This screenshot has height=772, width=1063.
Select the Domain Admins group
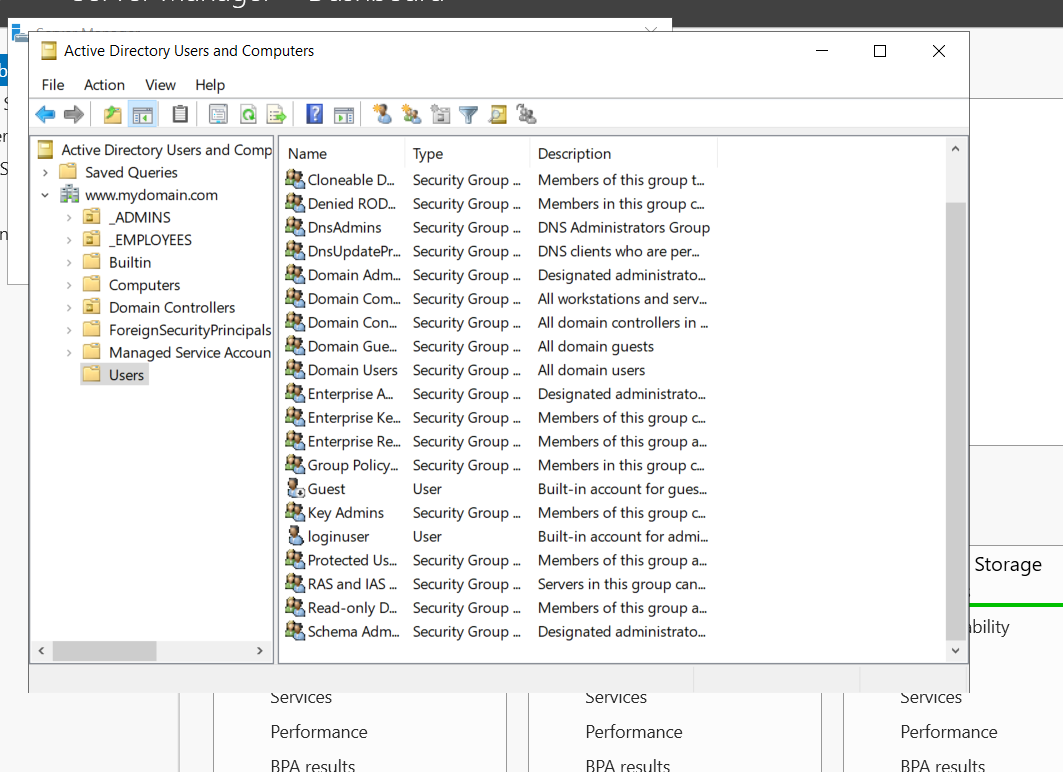(x=355, y=275)
